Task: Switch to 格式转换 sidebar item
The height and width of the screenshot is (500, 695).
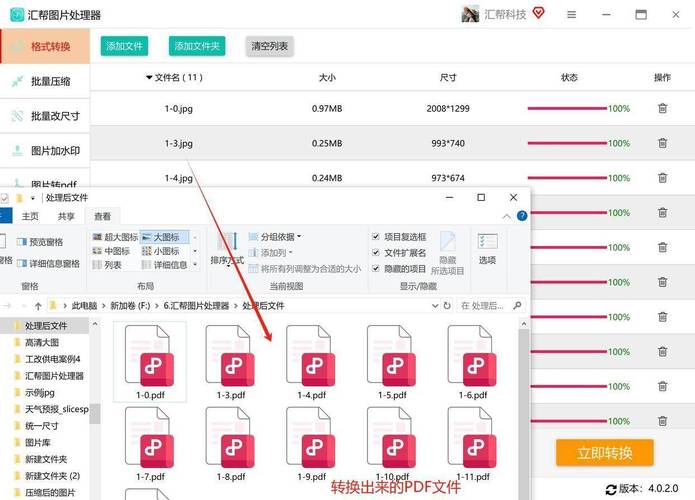Action: (x=45, y=47)
